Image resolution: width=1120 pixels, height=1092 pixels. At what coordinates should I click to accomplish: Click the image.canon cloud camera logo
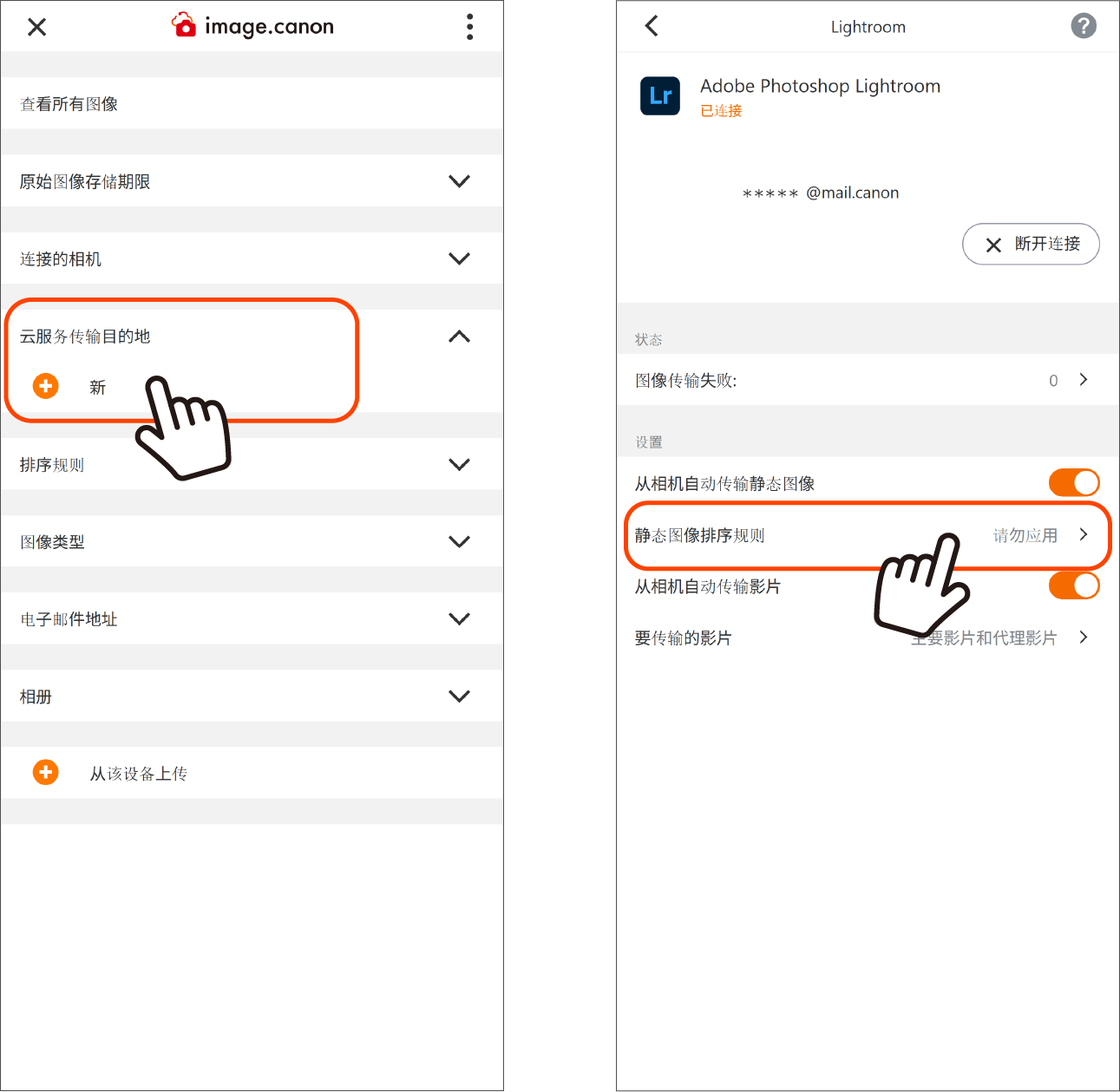[184, 25]
